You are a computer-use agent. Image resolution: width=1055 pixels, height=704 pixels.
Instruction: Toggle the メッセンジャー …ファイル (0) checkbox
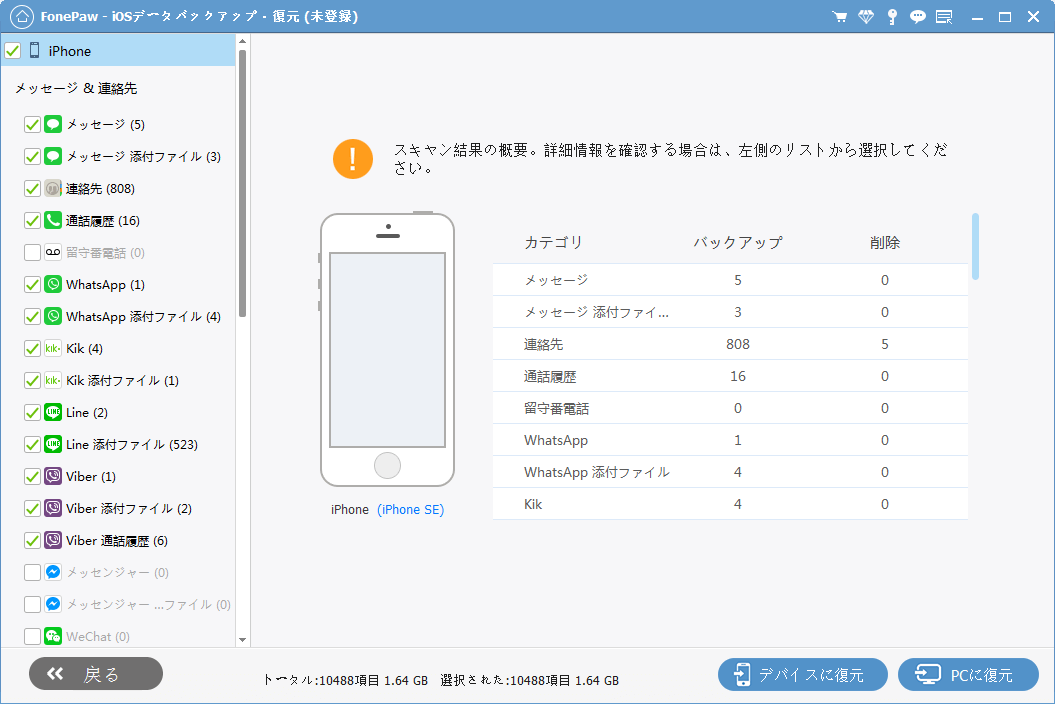tap(32, 604)
